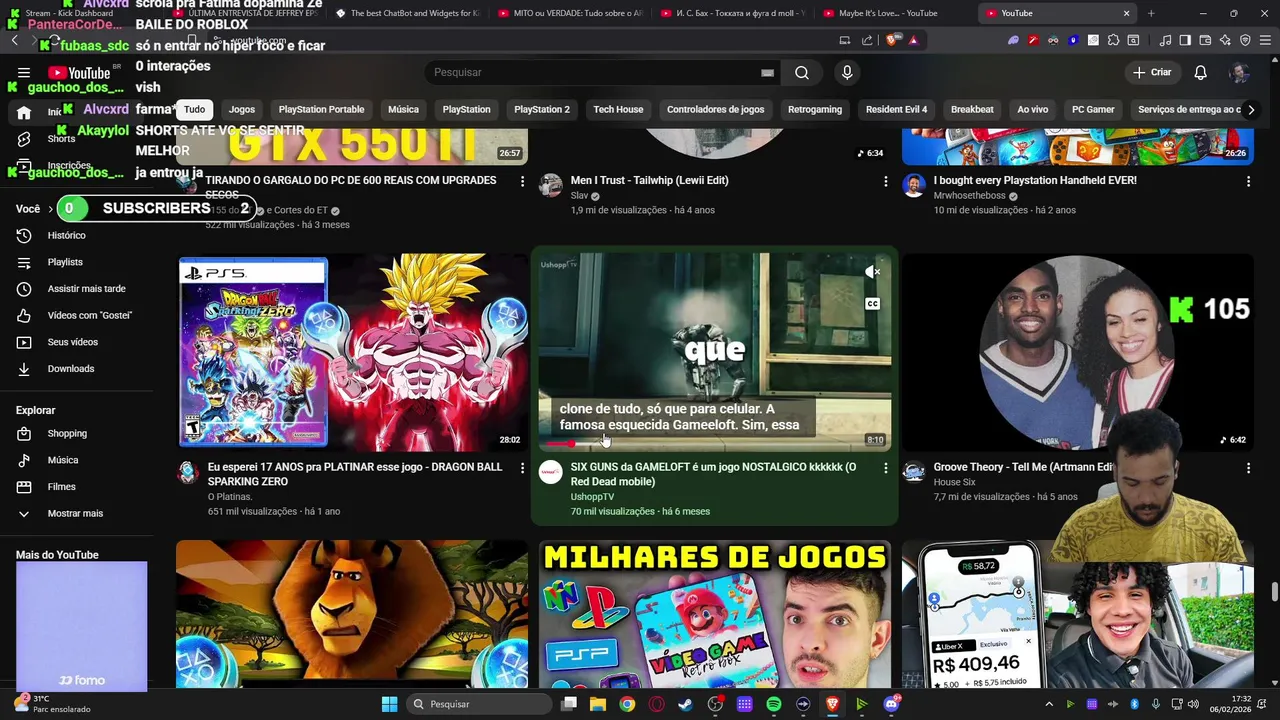
Task: Click the Brave Rewards triangle icon
Action: (x=913, y=40)
